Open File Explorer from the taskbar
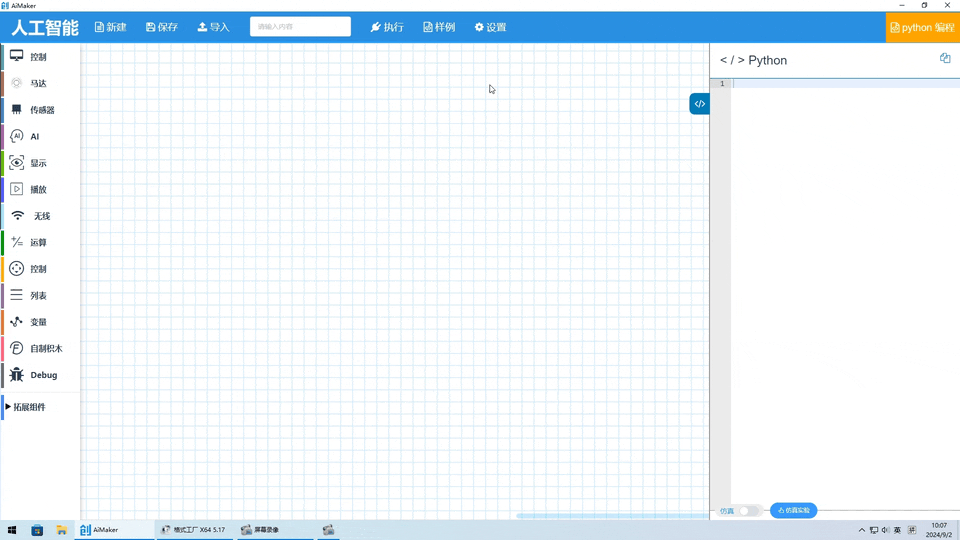The width and height of the screenshot is (960, 540). point(61,530)
